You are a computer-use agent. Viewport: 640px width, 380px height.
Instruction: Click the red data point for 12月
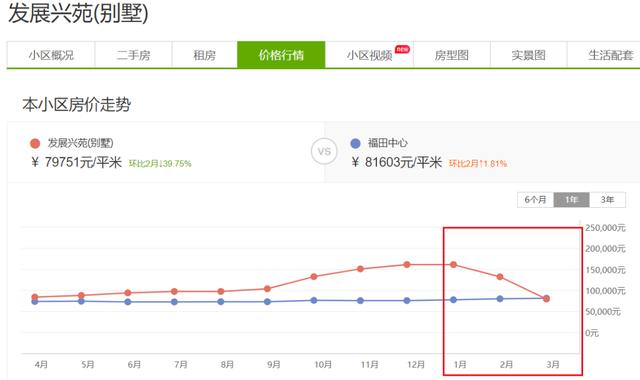point(407,264)
